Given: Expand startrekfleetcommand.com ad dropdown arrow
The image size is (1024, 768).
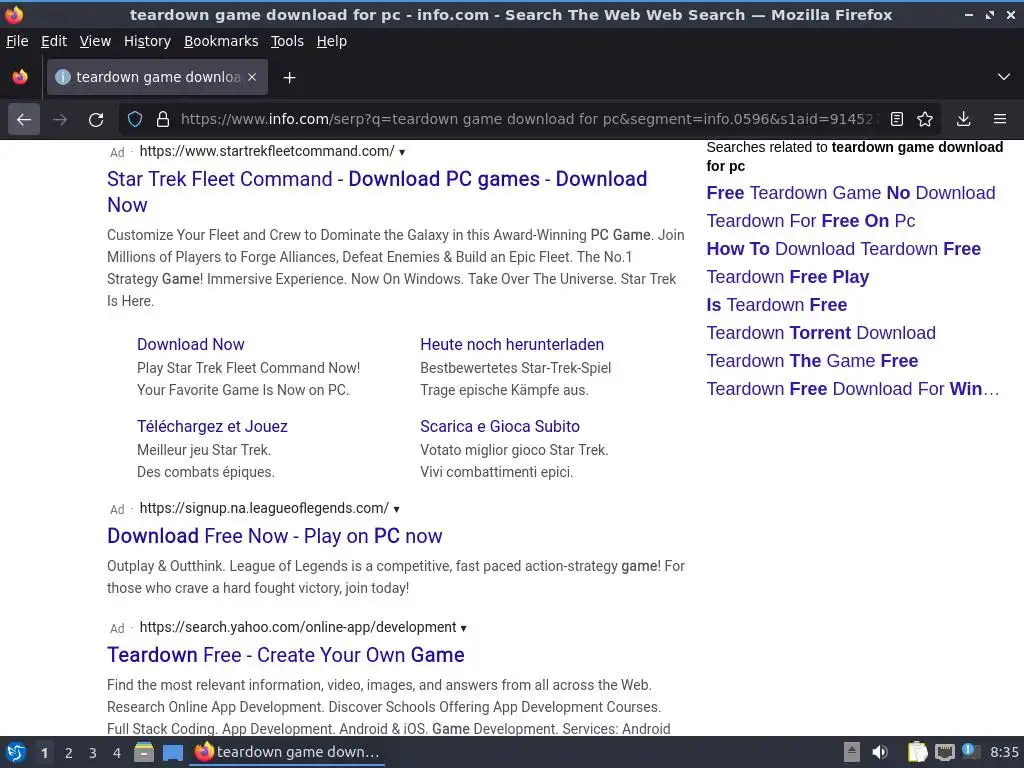Looking at the screenshot, I should tap(402, 152).
